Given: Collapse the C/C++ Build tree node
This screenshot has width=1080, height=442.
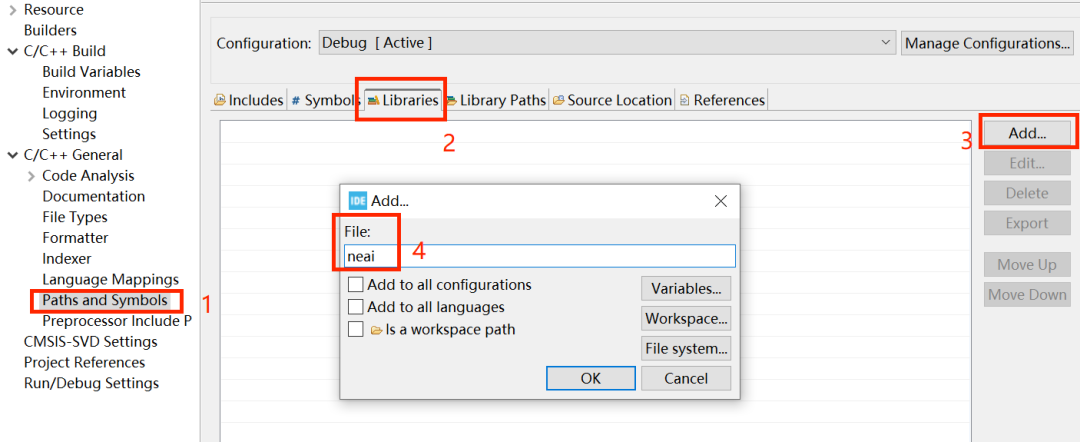Looking at the screenshot, I should (12, 51).
